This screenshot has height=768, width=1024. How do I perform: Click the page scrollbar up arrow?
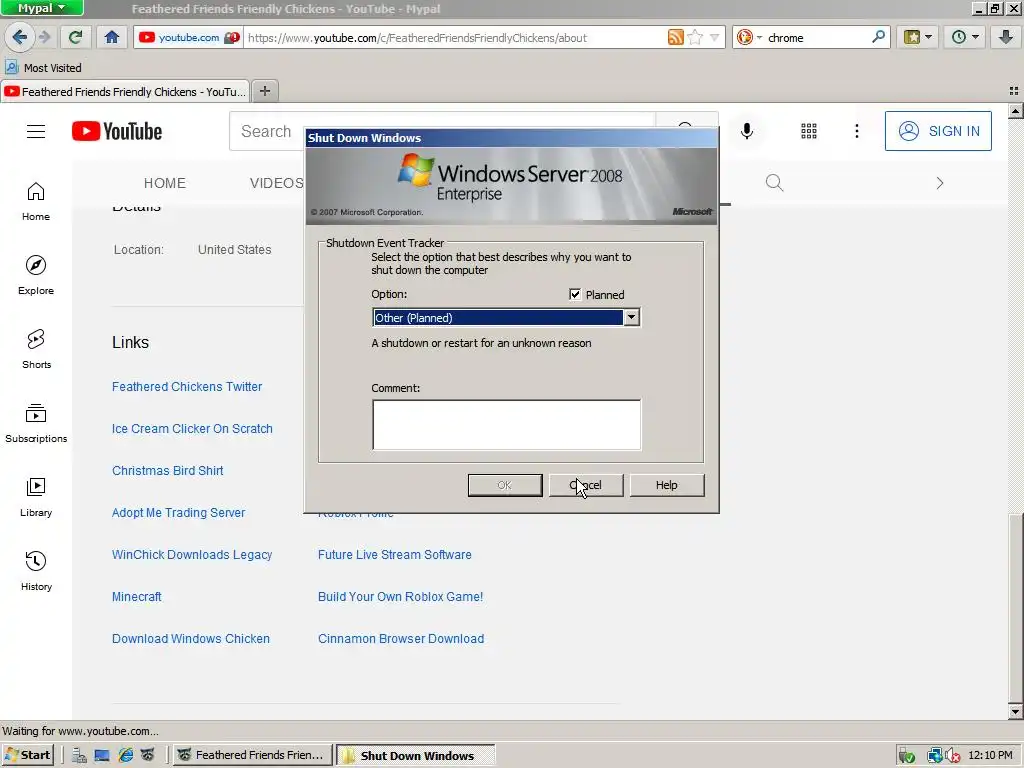coord(1015,111)
